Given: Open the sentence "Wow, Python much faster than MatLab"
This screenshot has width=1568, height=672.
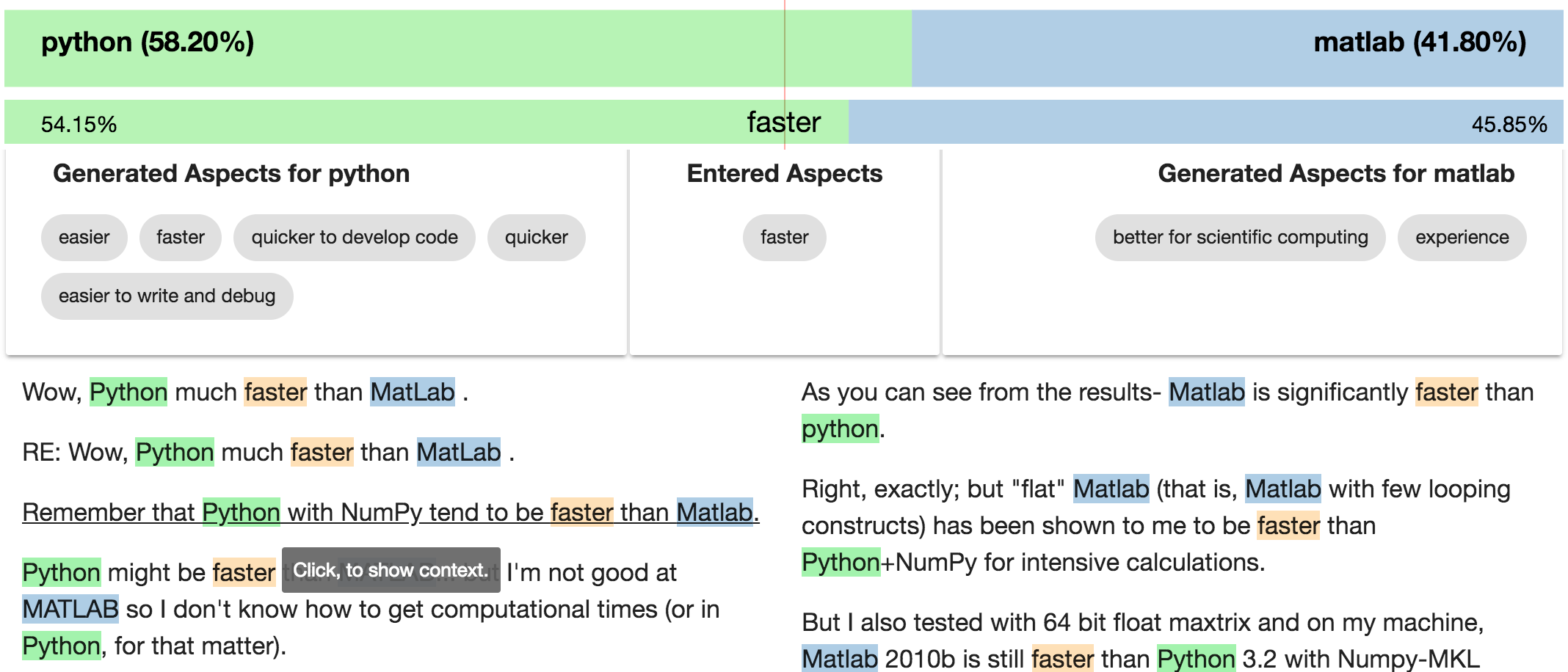Looking at the screenshot, I should pyautogui.click(x=244, y=392).
